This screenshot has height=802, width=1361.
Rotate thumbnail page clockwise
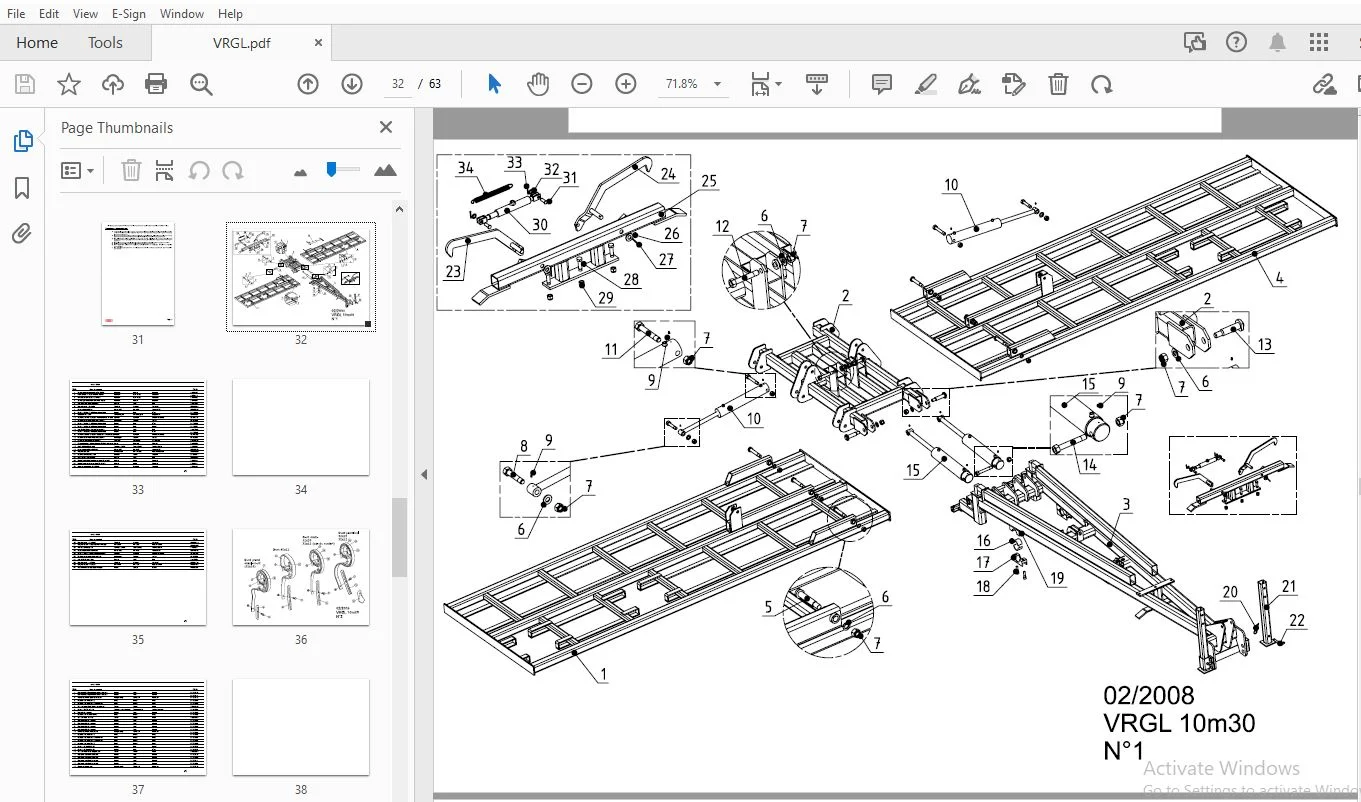coord(233,171)
